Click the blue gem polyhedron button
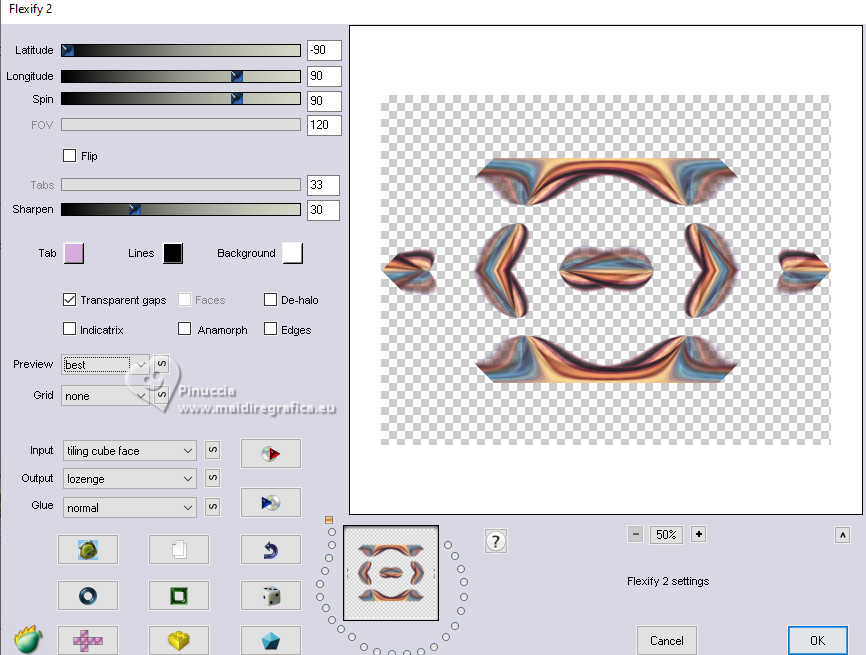Image resolution: width=866 pixels, height=655 pixels. [x=271, y=641]
